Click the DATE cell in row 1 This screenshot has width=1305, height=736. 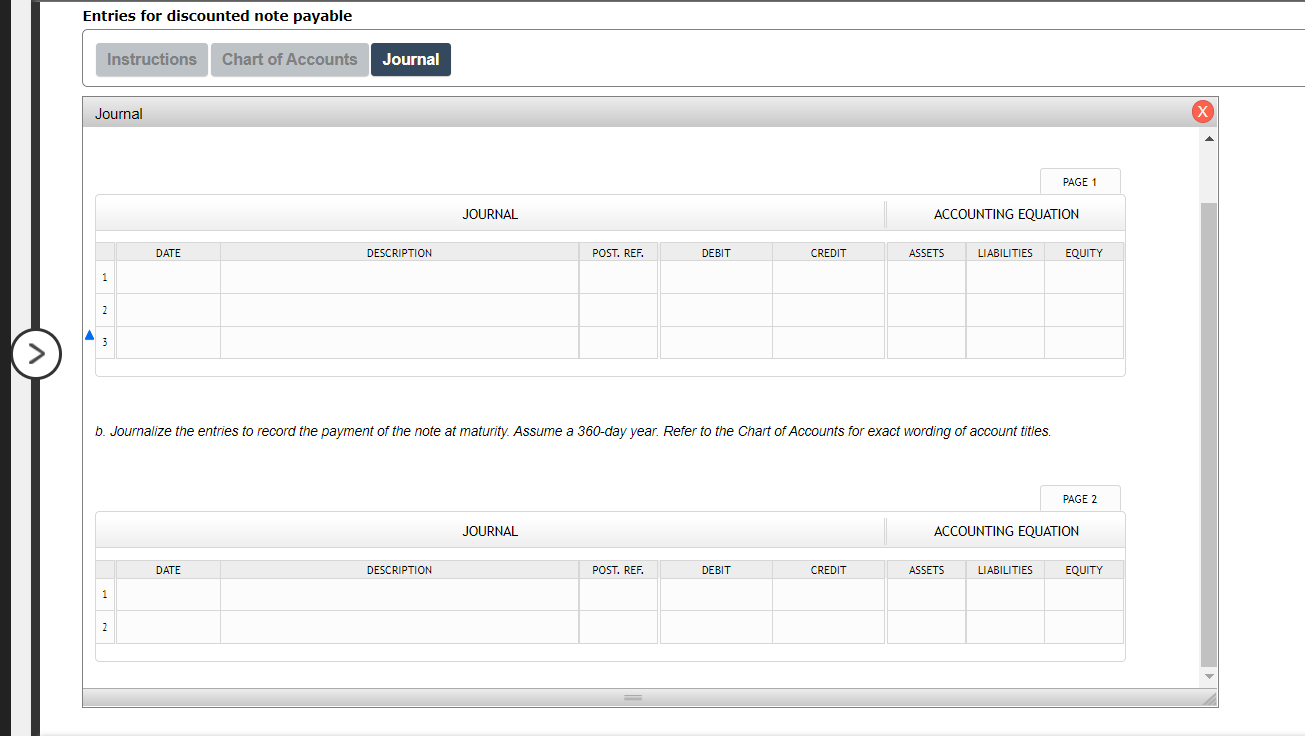pos(168,277)
